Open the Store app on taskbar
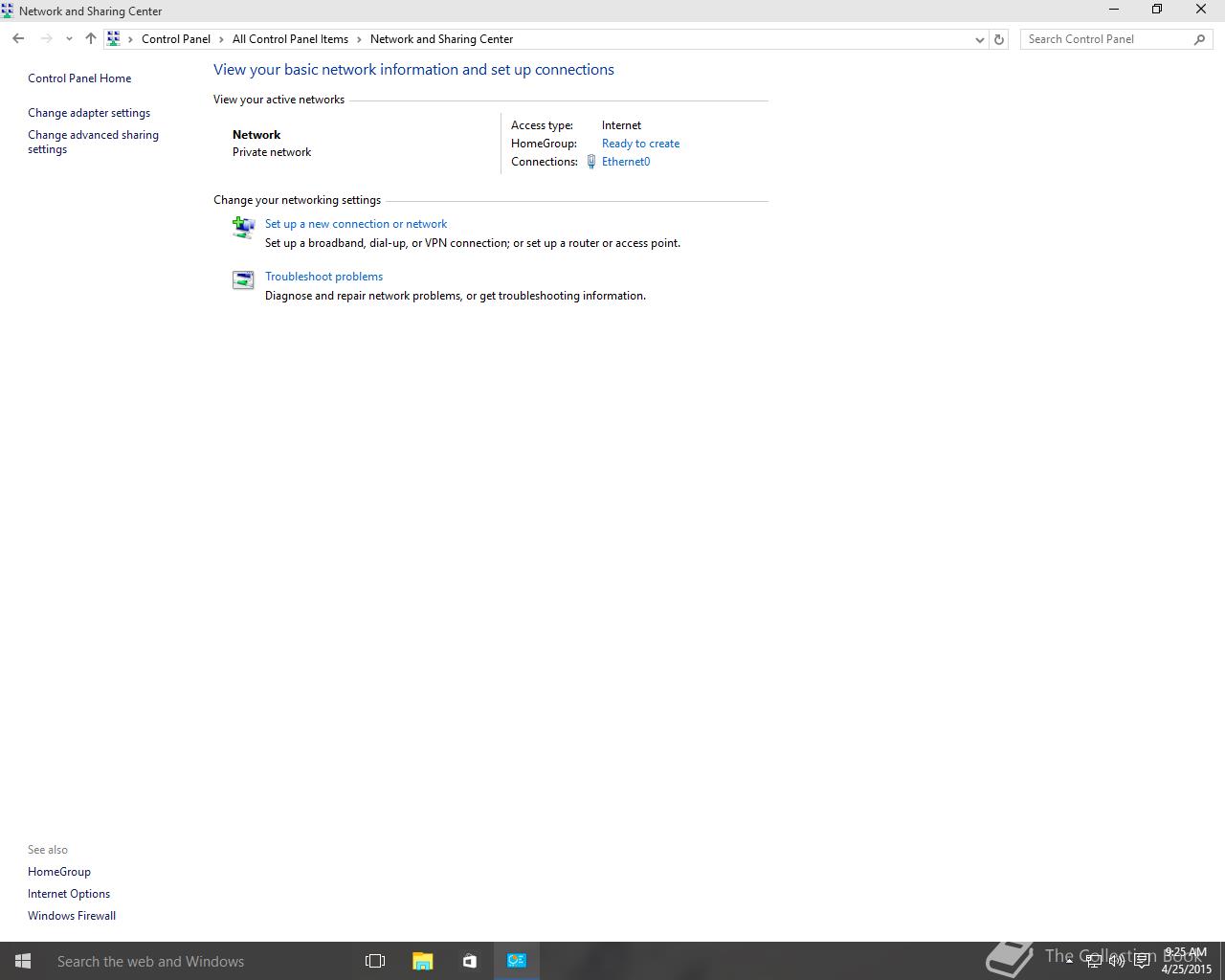Screen dimensions: 1225x980 coord(469,961)
